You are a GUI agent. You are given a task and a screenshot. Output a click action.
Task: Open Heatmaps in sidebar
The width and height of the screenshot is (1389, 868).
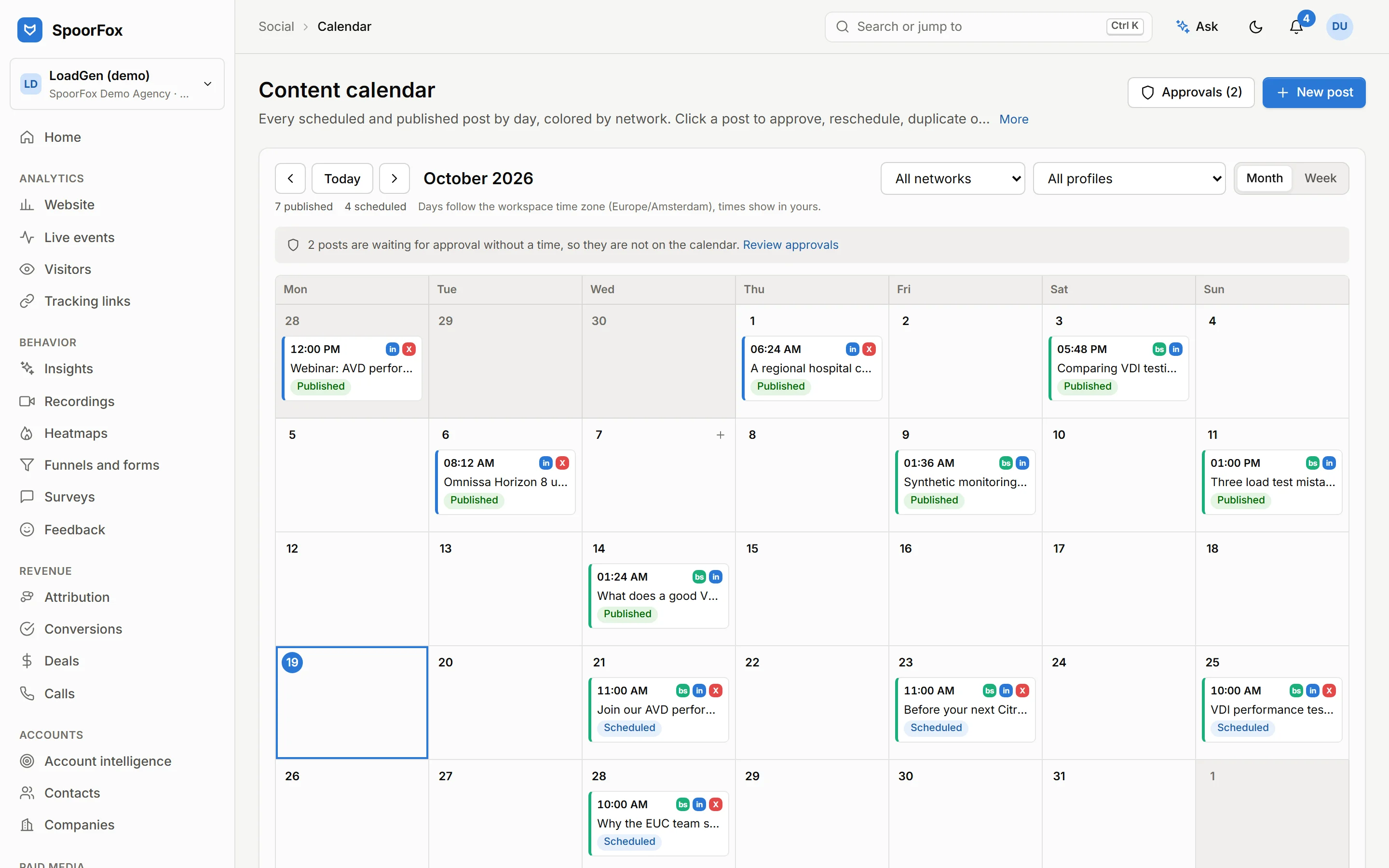point(117,434)
